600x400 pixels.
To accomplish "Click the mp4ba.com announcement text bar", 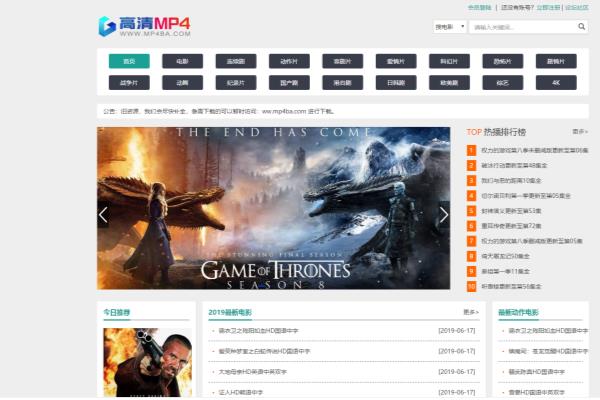I will 342,111.
